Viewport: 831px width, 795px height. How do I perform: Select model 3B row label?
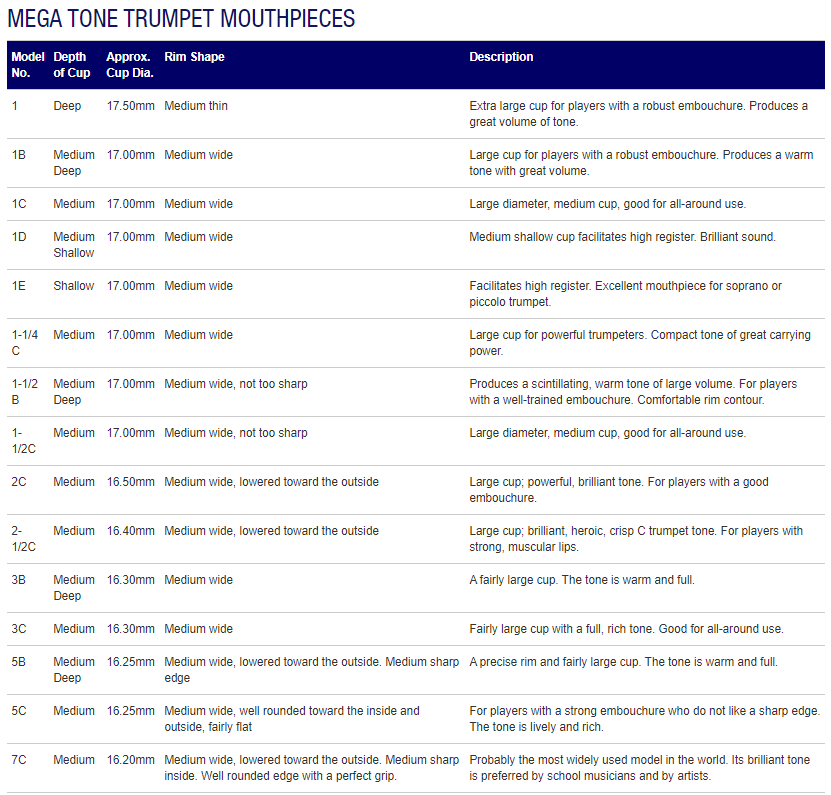click(x=19, y=580)
